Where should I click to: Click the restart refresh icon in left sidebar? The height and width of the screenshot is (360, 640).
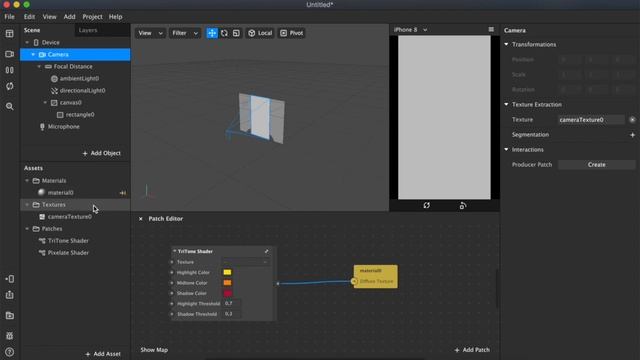tap(9, 86)
